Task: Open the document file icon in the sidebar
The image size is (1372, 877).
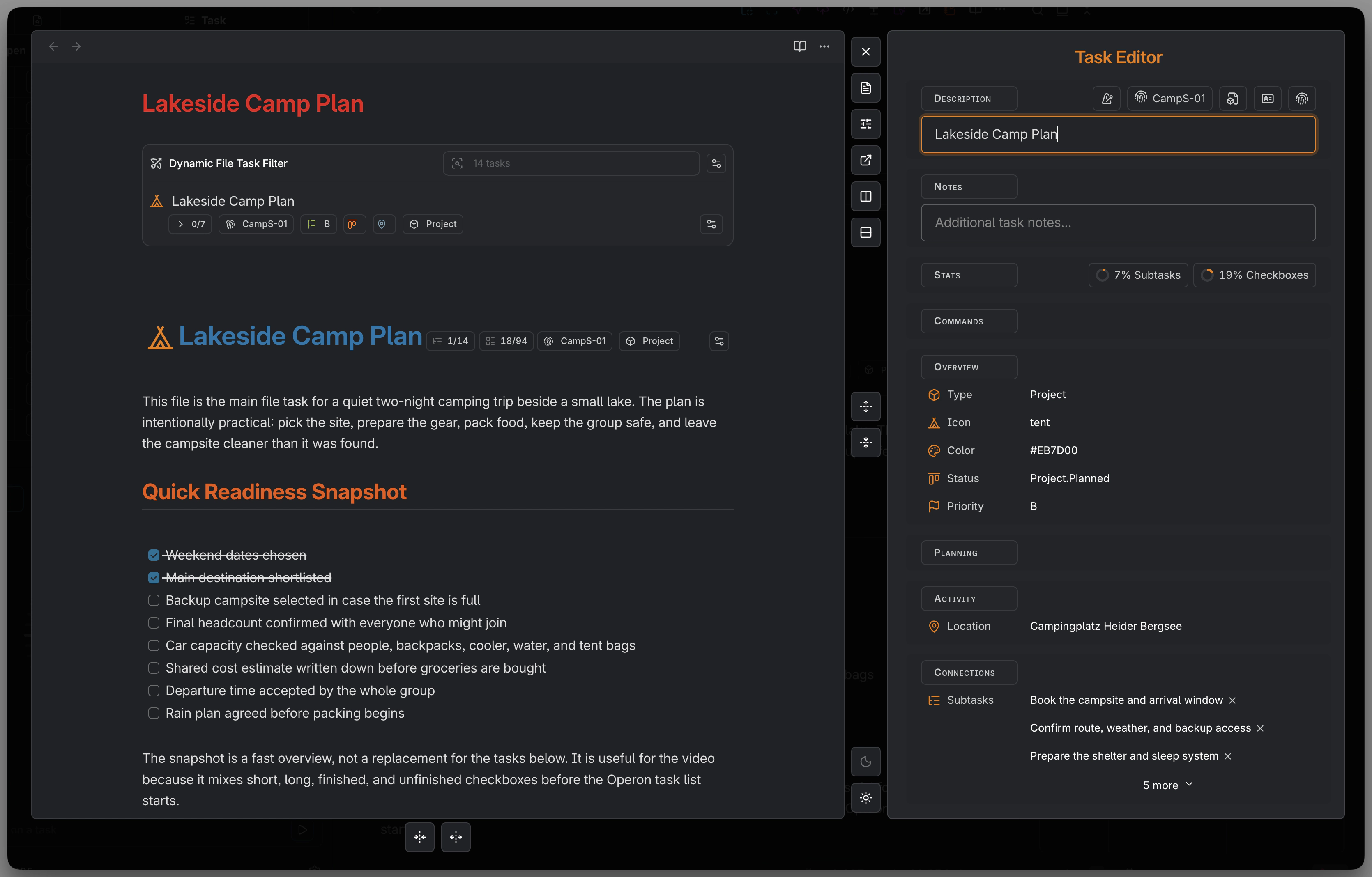Action: click(866, 88)
